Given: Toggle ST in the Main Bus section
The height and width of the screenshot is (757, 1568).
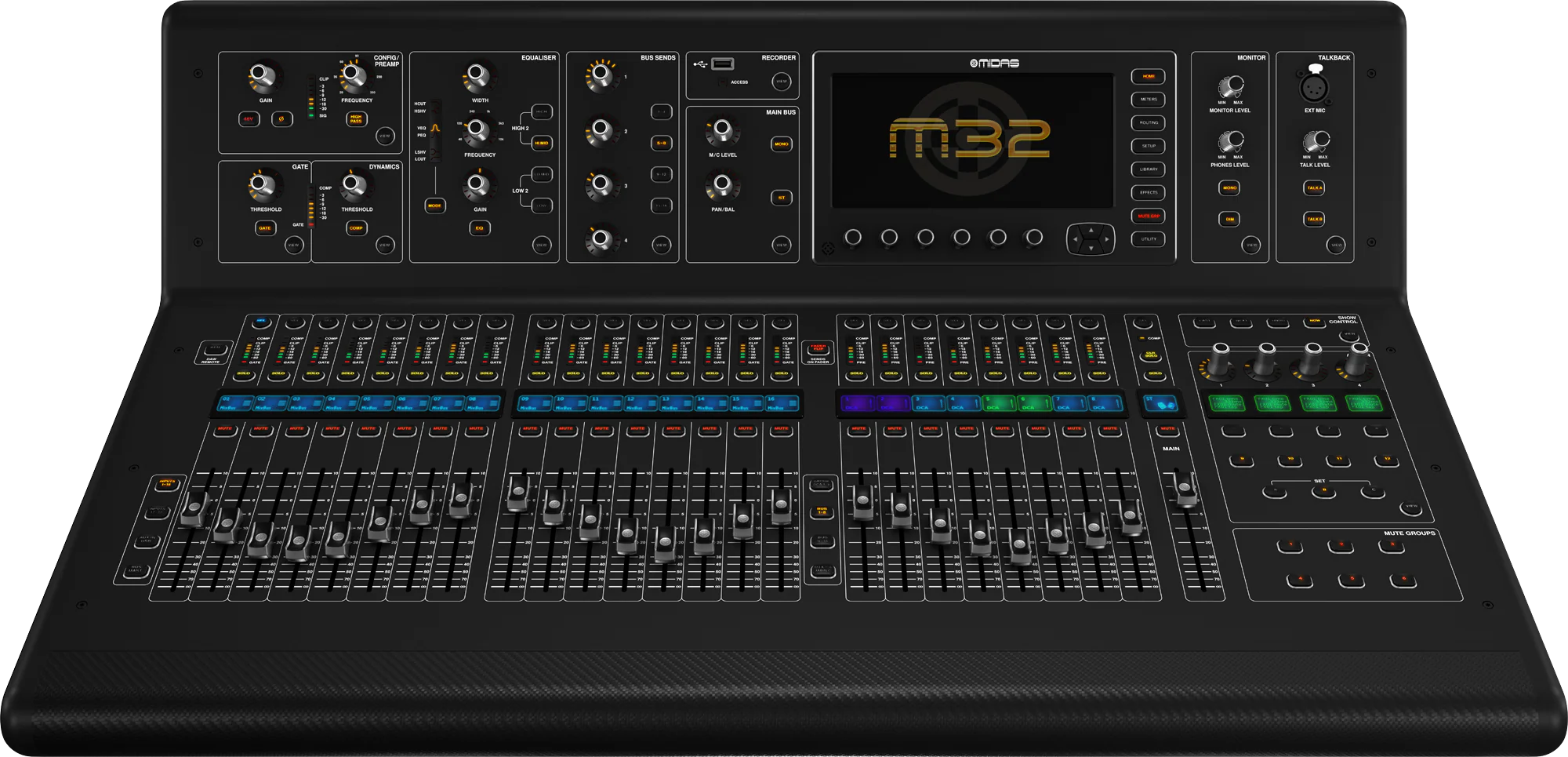Looking at the screenshot, I should click(781, 198).
